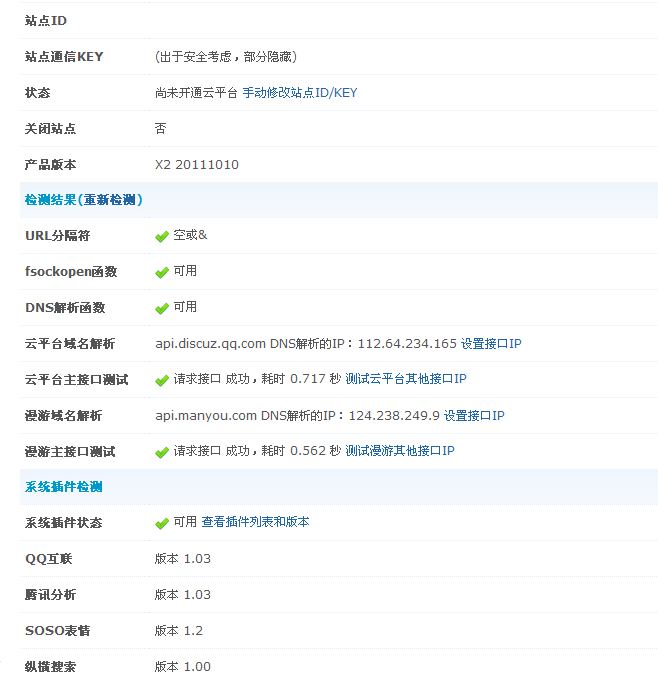Image resolution: width=658 pixels, height=690 pixels.
Task: Click the 关闭站点 value 否
Action: pyautogui.click(x=161, y=128)
